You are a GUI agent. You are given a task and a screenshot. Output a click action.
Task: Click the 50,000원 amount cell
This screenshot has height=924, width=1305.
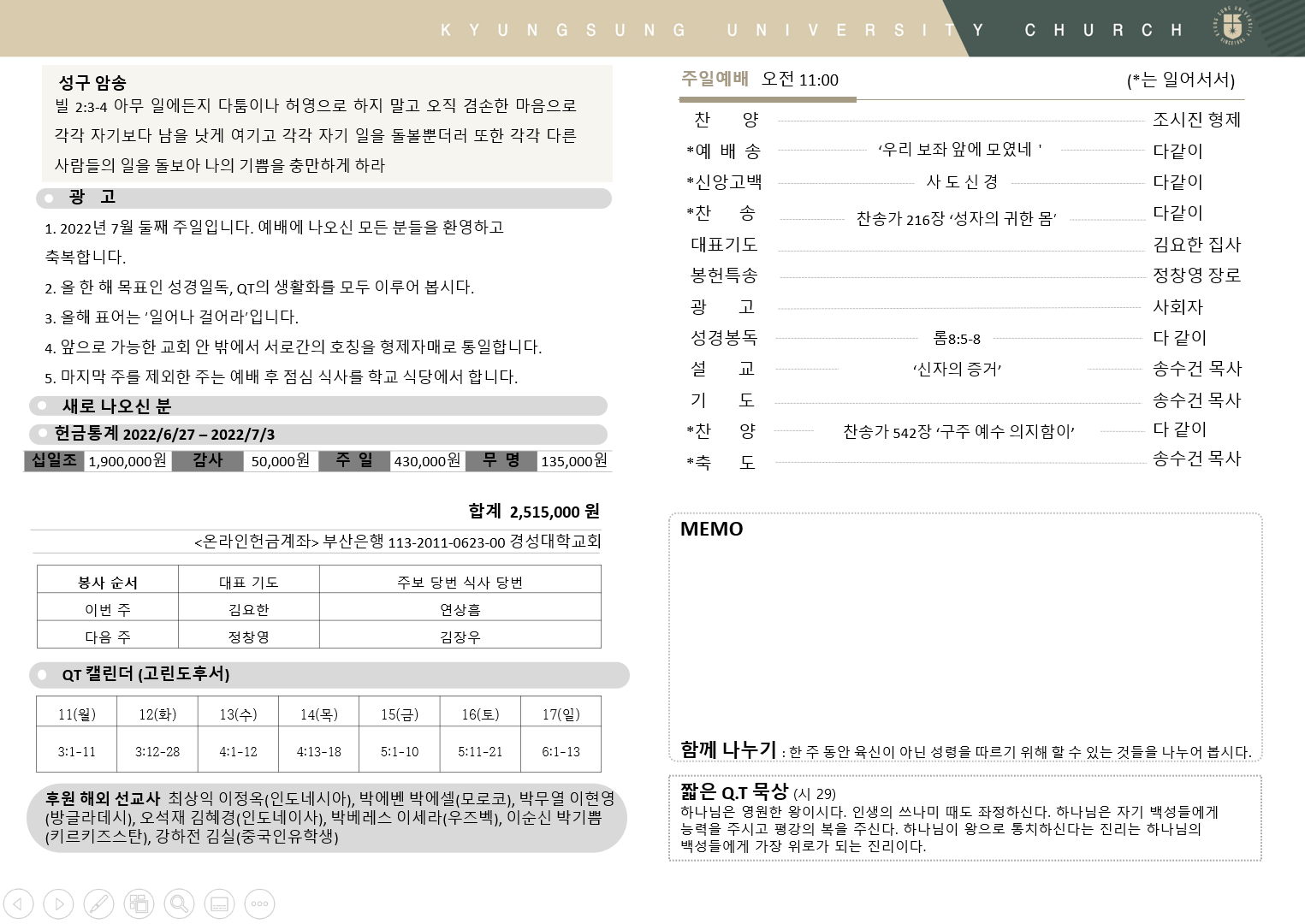(x=281, y=461)
